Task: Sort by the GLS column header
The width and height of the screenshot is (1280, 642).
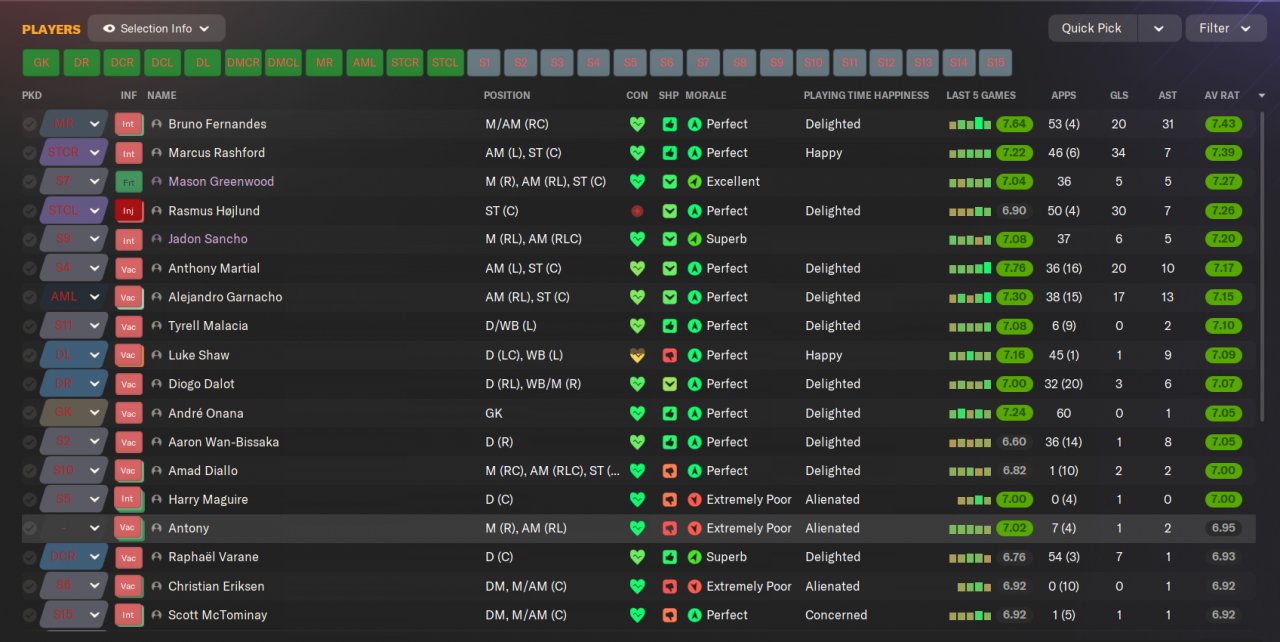Action: click(x=1119, y=96)
